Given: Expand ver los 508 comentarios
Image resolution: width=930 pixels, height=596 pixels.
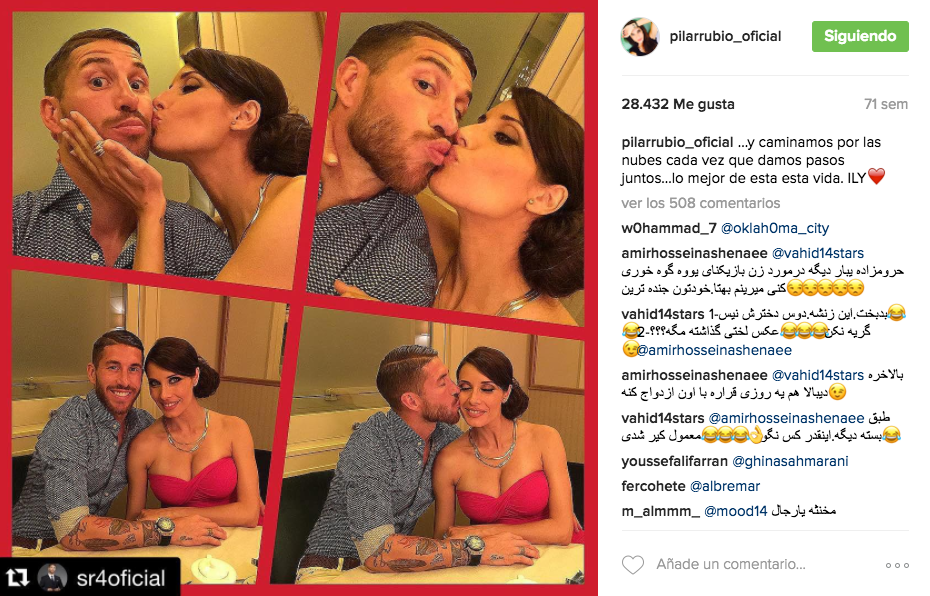Looking at the screenshot, I should (x=700, y=203).
